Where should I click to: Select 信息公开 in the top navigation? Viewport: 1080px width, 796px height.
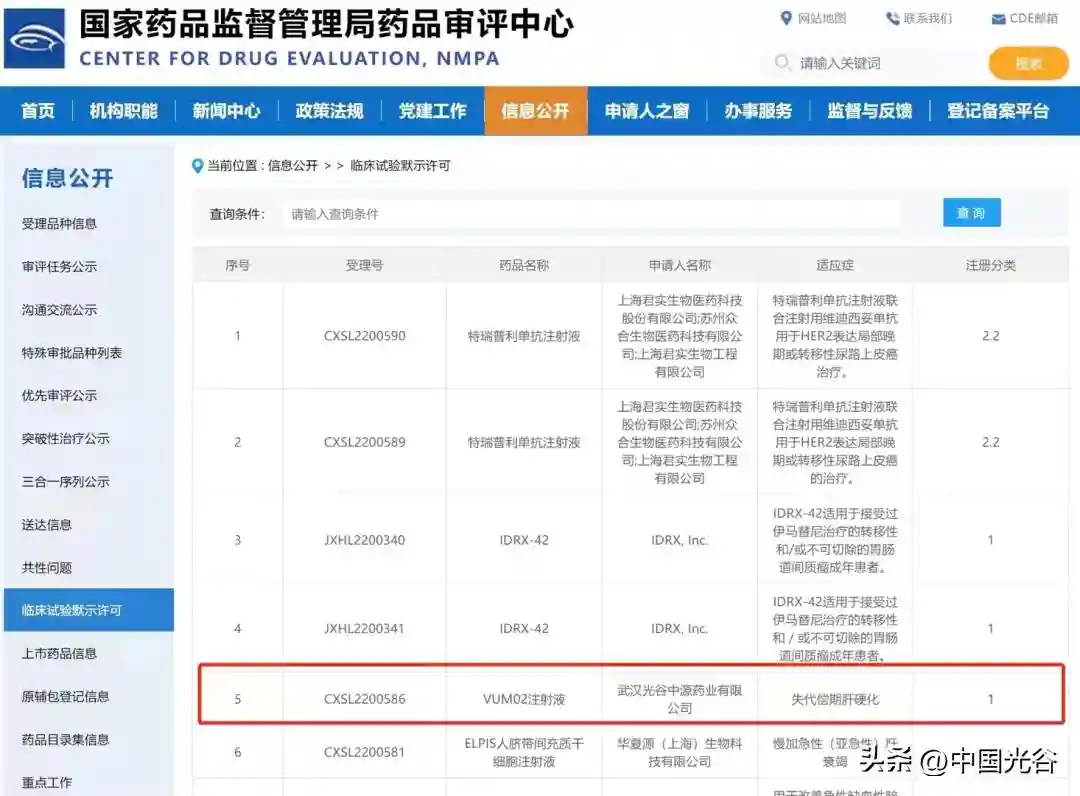[x=535, y=111]
